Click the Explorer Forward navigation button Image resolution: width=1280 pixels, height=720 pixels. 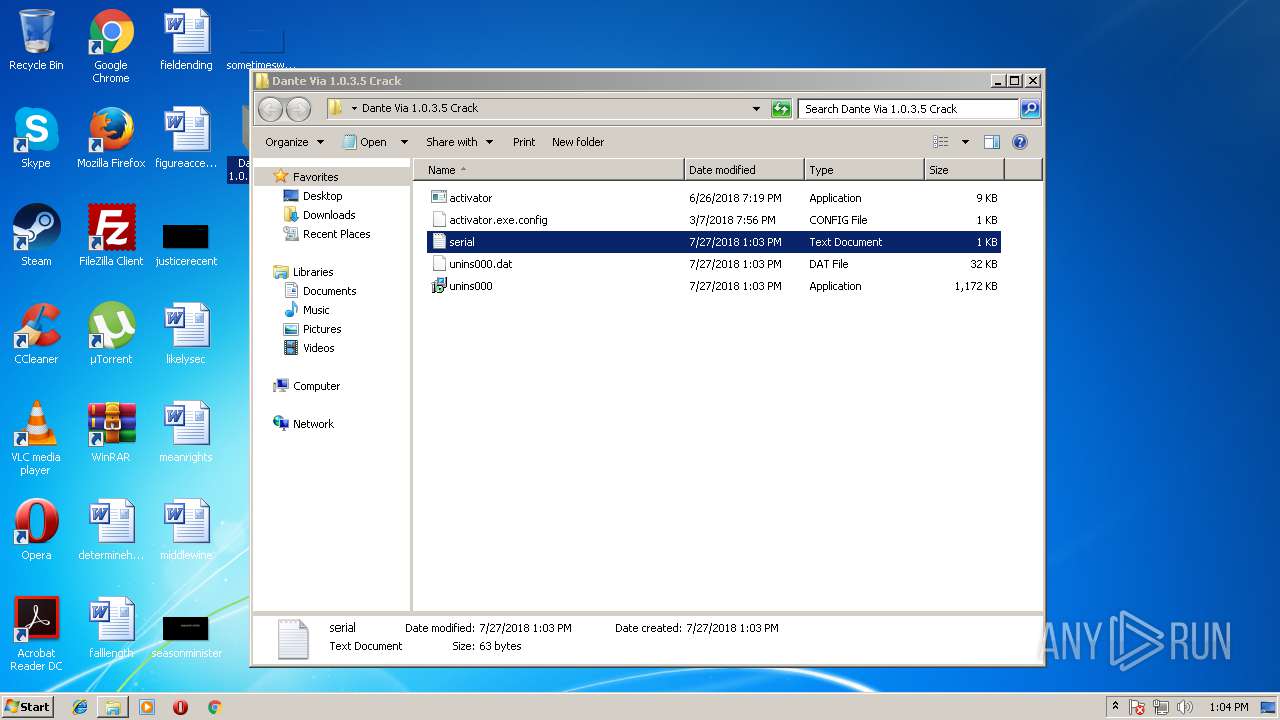298,109
